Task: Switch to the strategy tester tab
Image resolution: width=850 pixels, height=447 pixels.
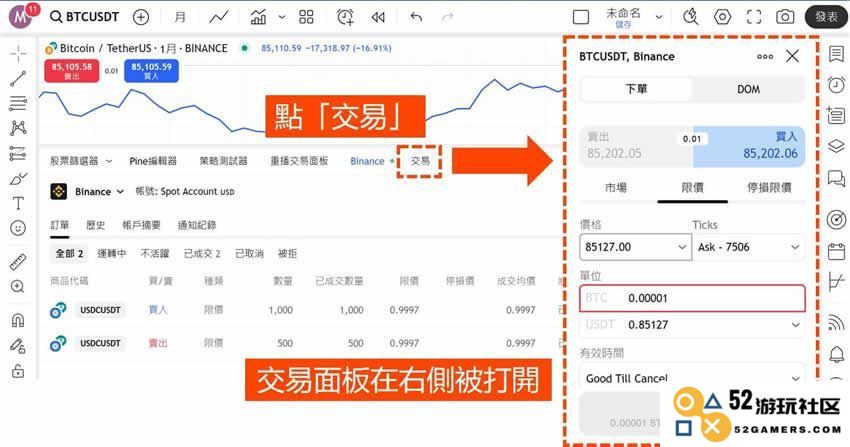Action: point(223,161)
